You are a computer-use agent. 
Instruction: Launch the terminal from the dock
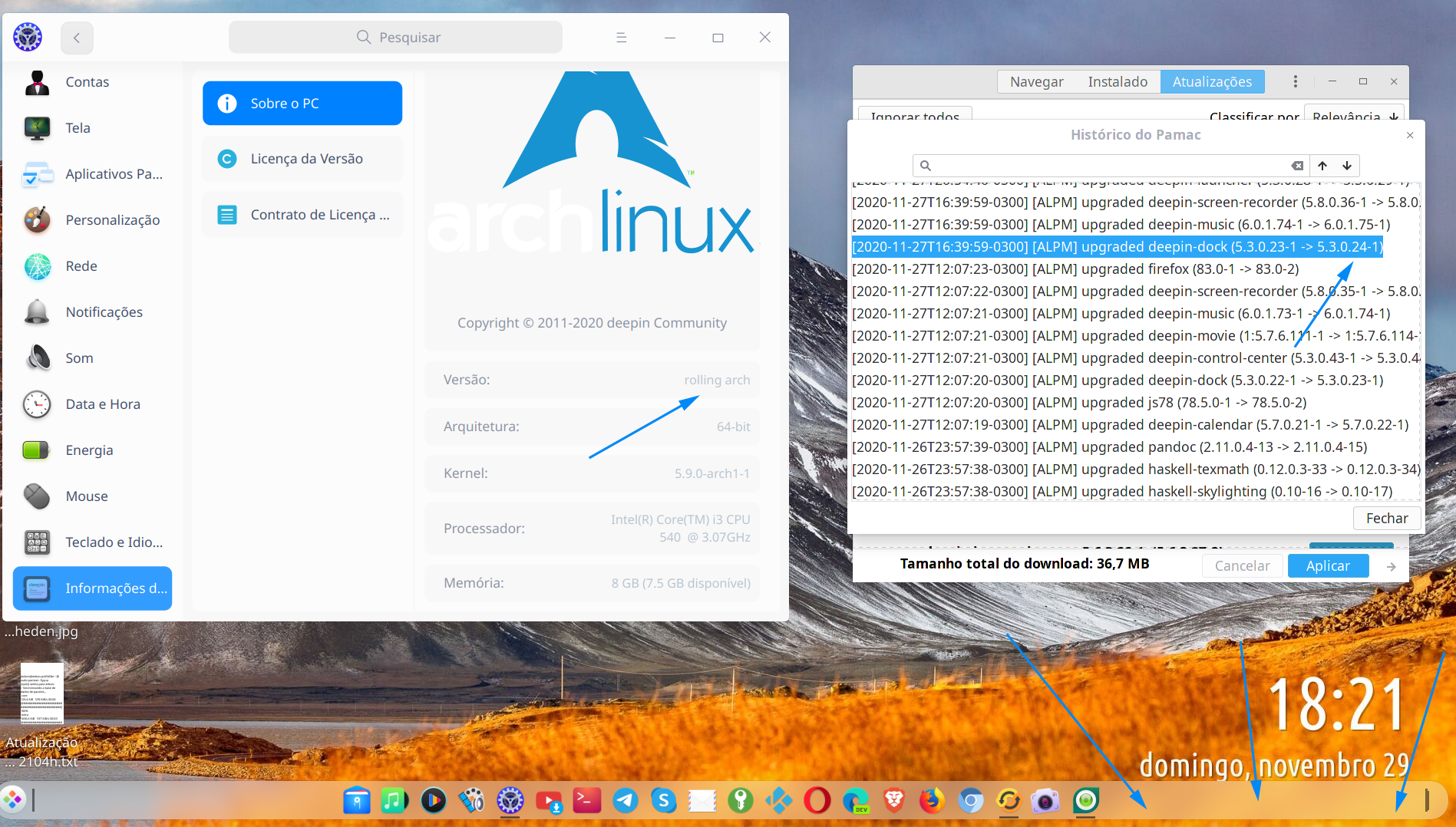coord(587,801)
